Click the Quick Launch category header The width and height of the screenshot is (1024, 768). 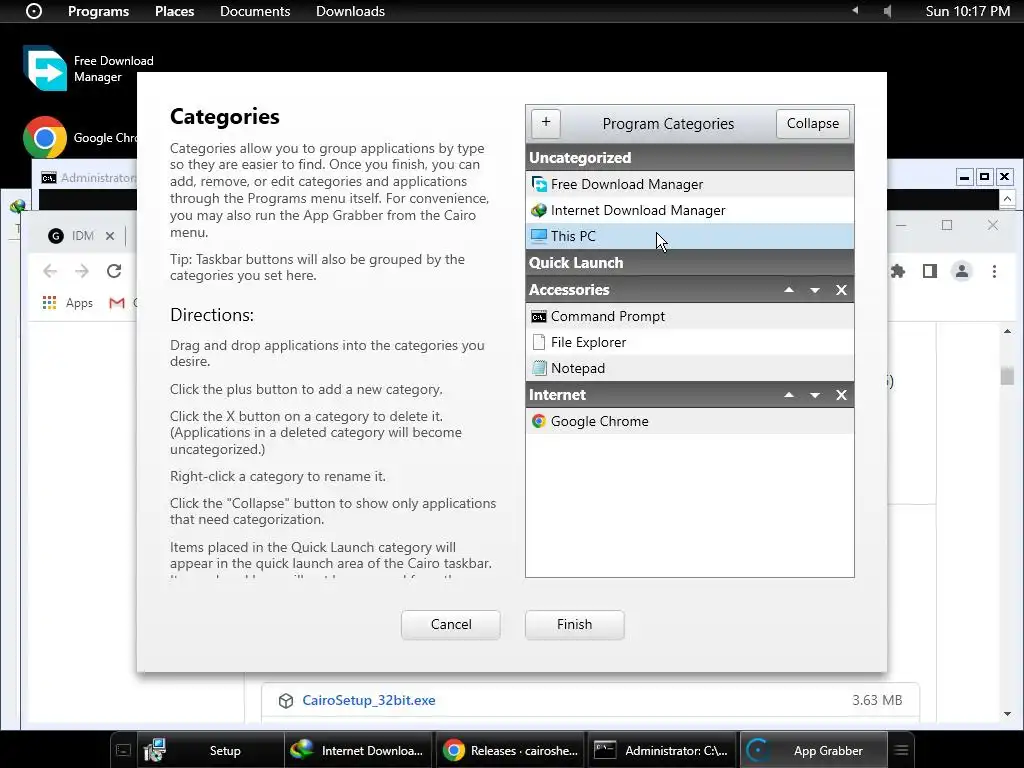coord(690,263)
